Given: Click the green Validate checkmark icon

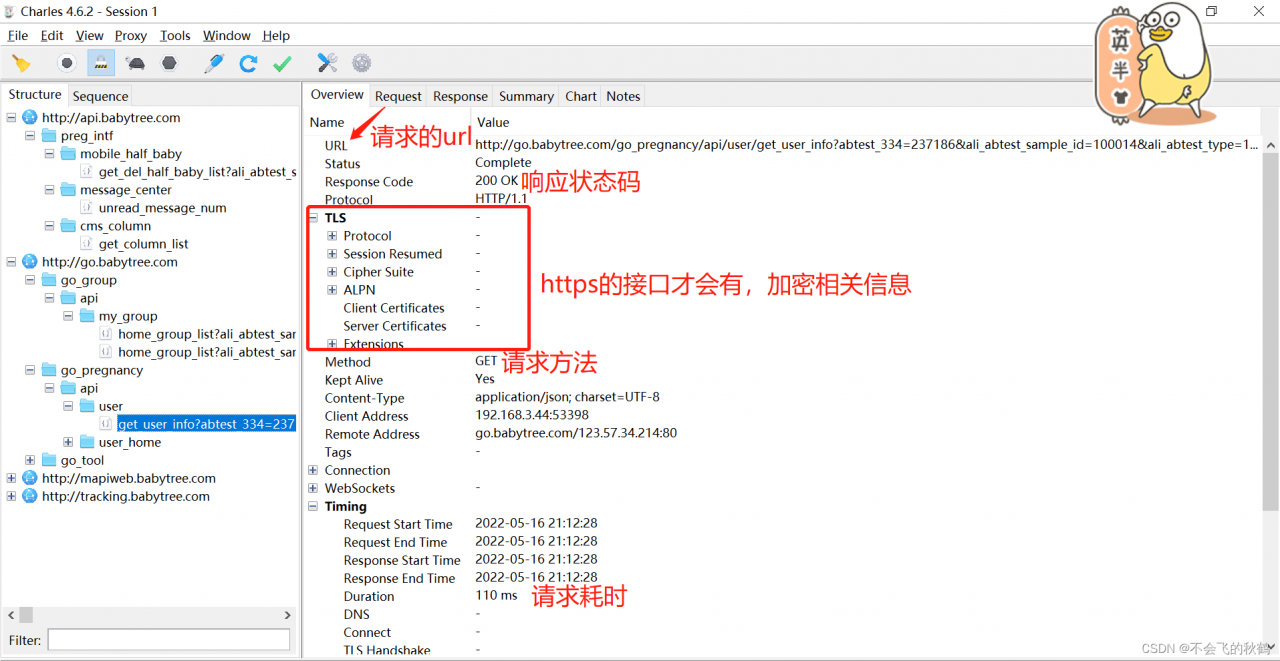Looking at the screenshot, I should pos(282,63).
